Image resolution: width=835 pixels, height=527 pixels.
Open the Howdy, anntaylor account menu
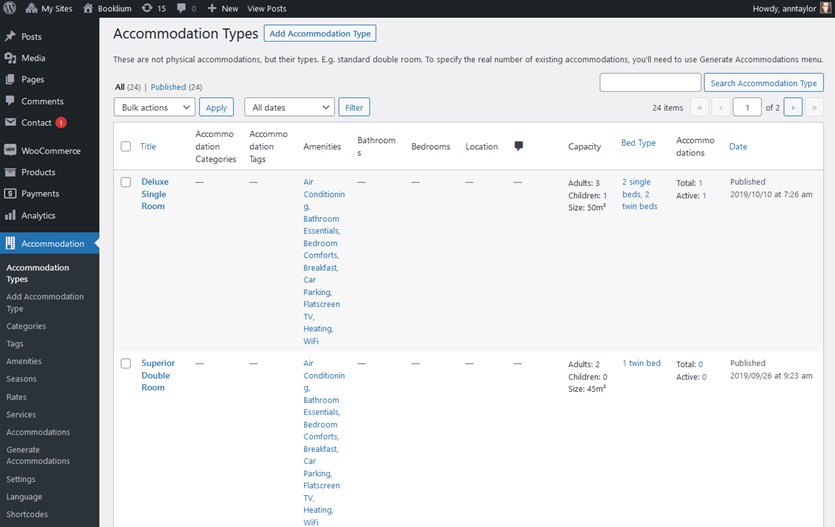(784, 9)
